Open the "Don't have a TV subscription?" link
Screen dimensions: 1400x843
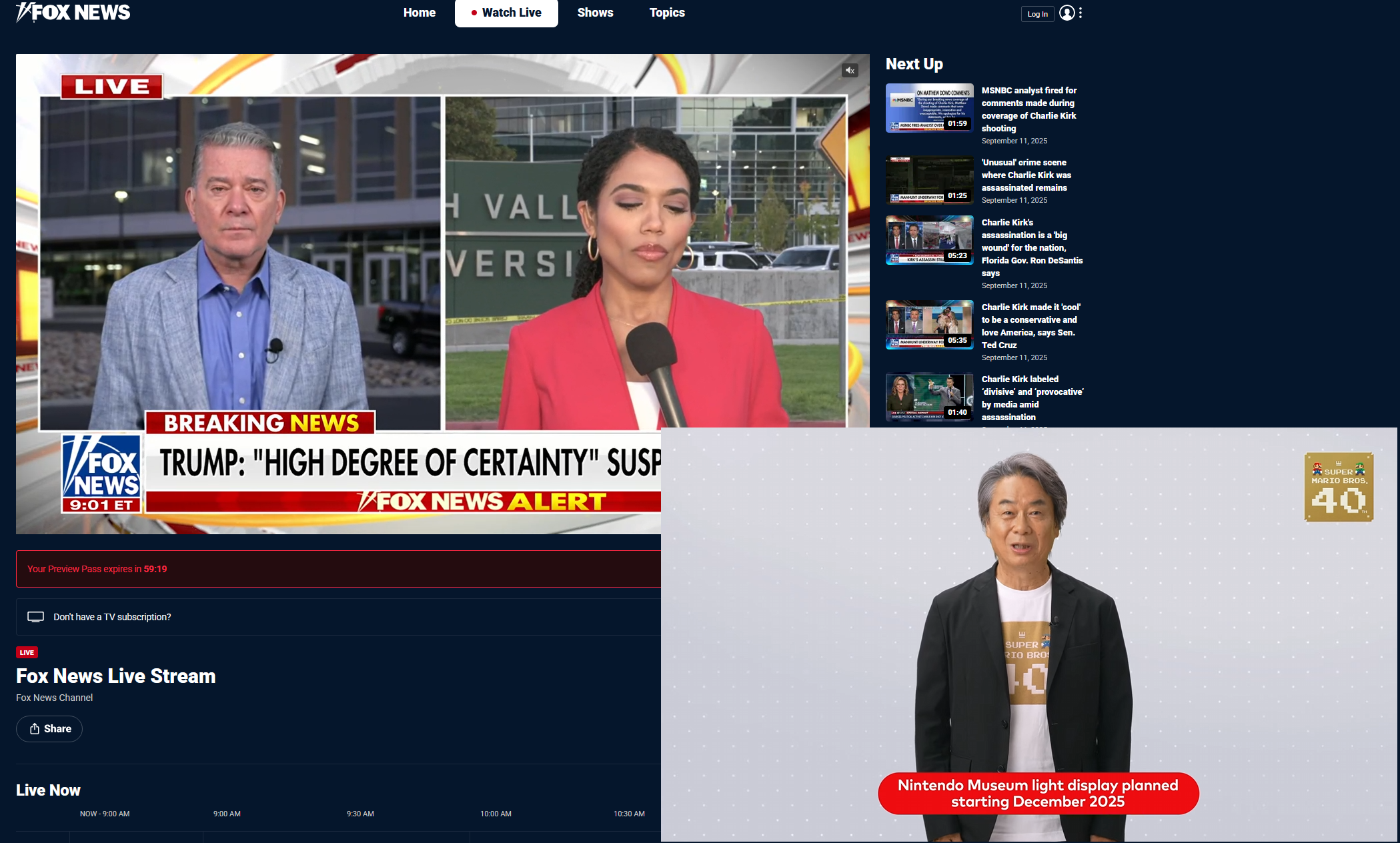click(x=112, y=617)
